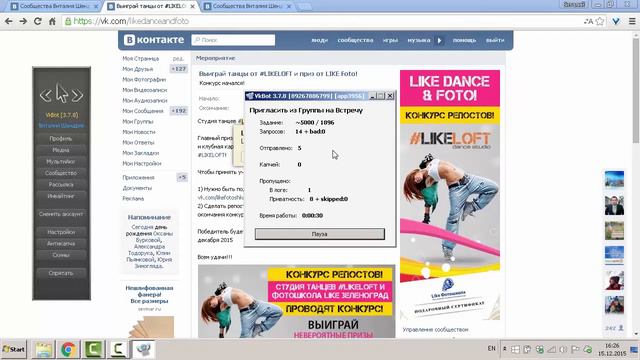Open the Chrome hamburger menu

[632, 21]
